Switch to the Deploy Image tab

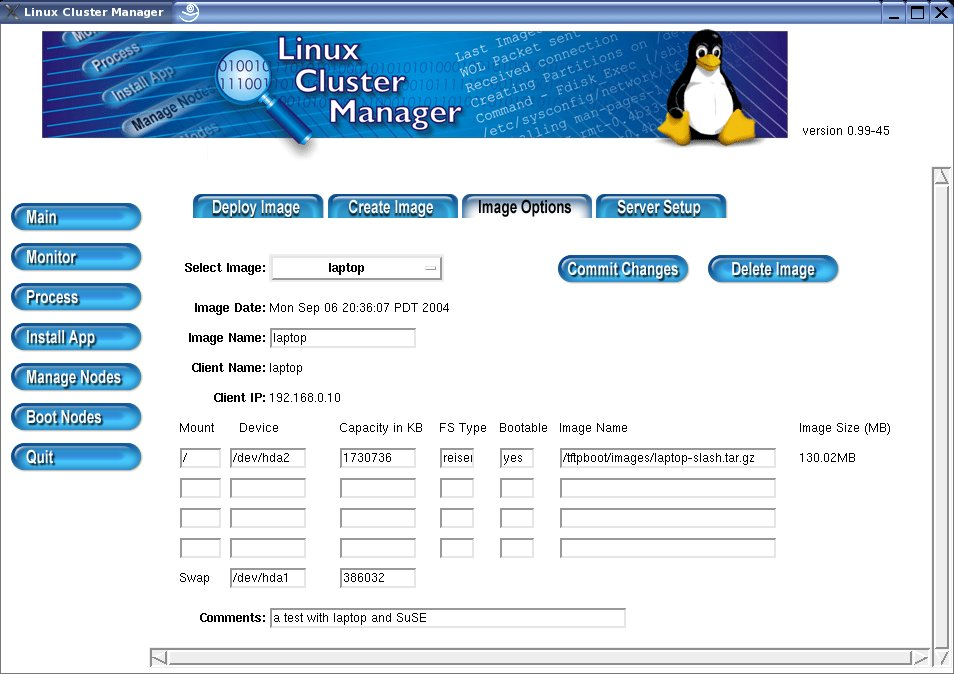pyautogui.click(x=257, y=207)
